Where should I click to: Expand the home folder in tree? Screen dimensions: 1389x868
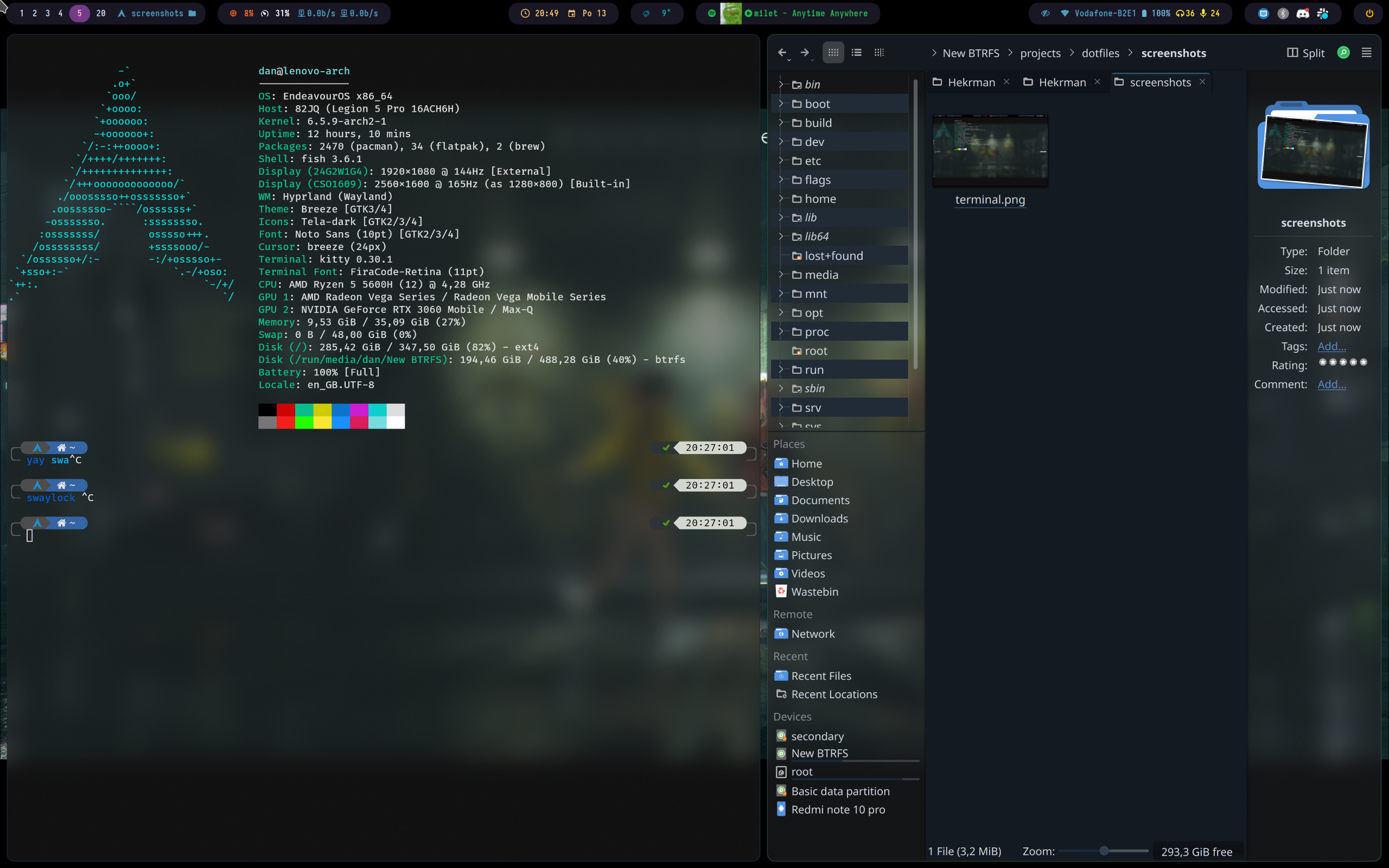(x=781, y=199)
